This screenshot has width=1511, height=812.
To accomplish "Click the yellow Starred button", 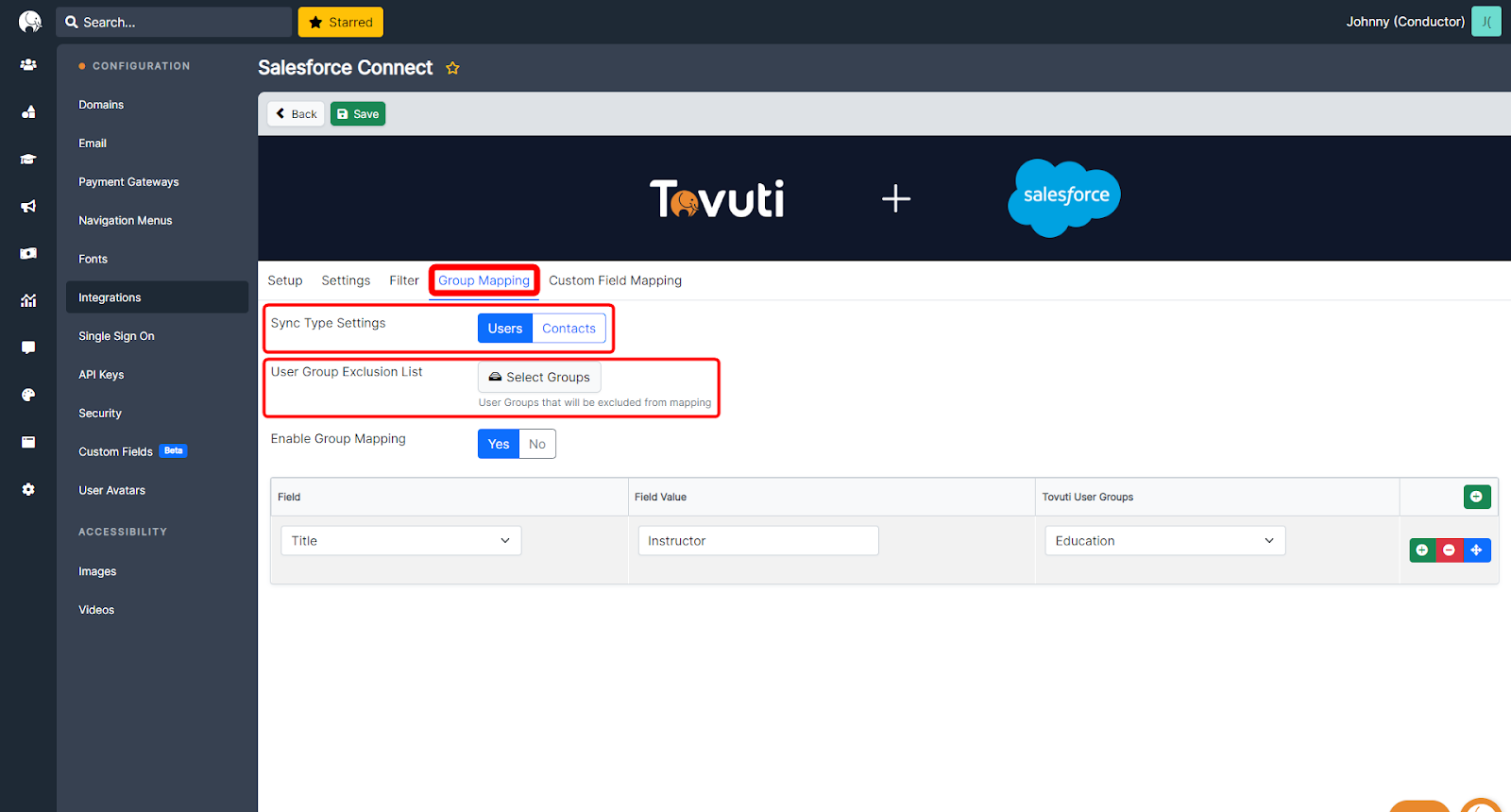I will click(341, 22).
